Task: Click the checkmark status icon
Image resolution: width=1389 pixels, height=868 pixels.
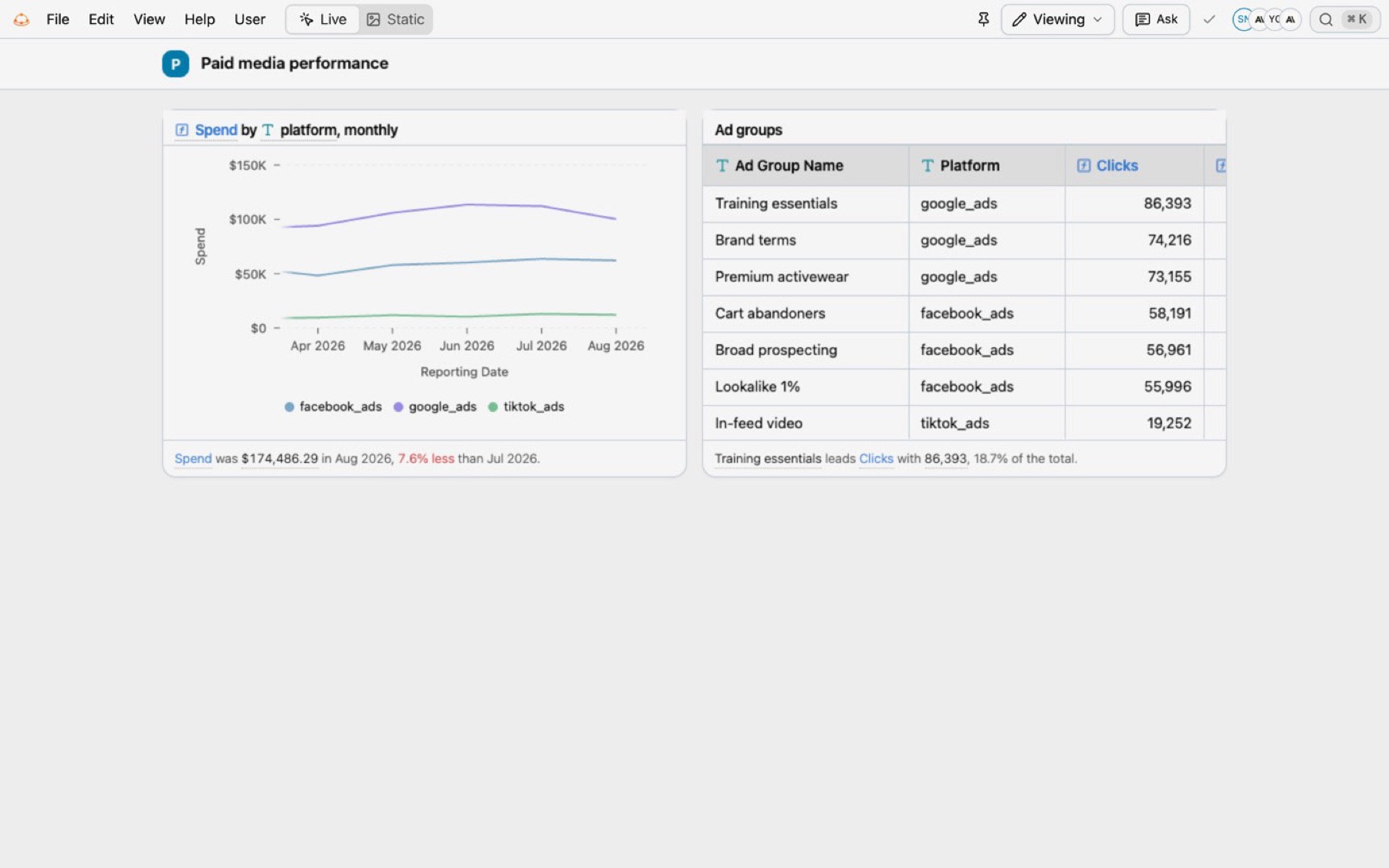Action: tap(1209, 19)
